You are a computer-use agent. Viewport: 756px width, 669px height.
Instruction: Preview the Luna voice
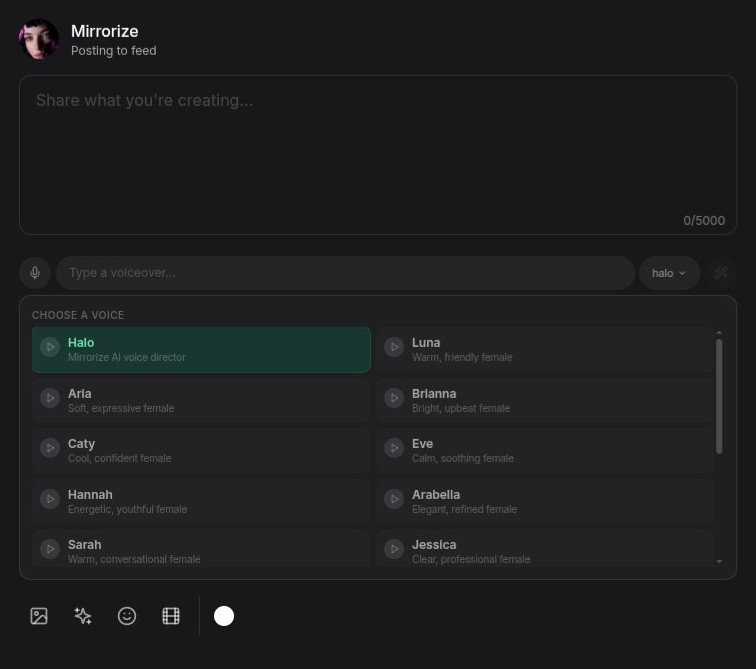coord(394,347)
